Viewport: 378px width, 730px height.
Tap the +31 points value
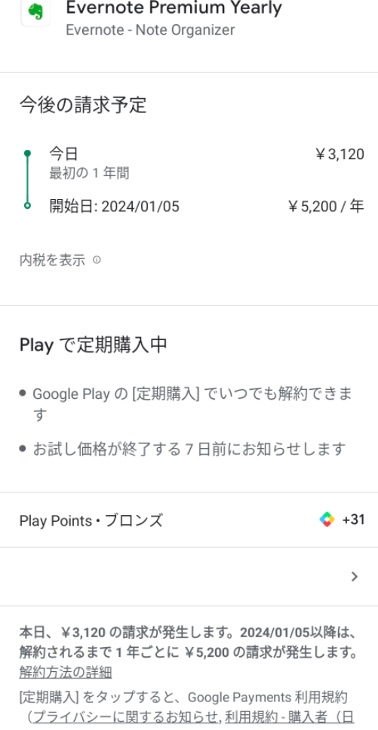(353, 520)
